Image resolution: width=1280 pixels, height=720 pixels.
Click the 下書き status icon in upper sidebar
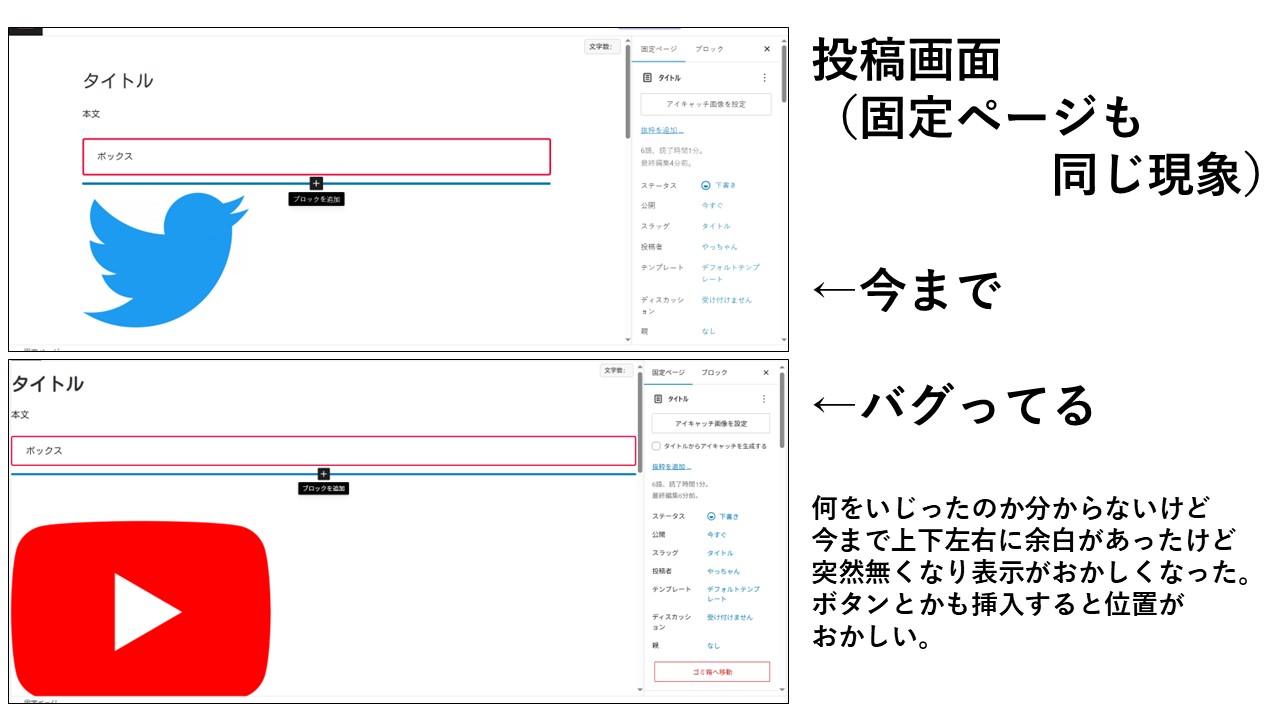706,185
